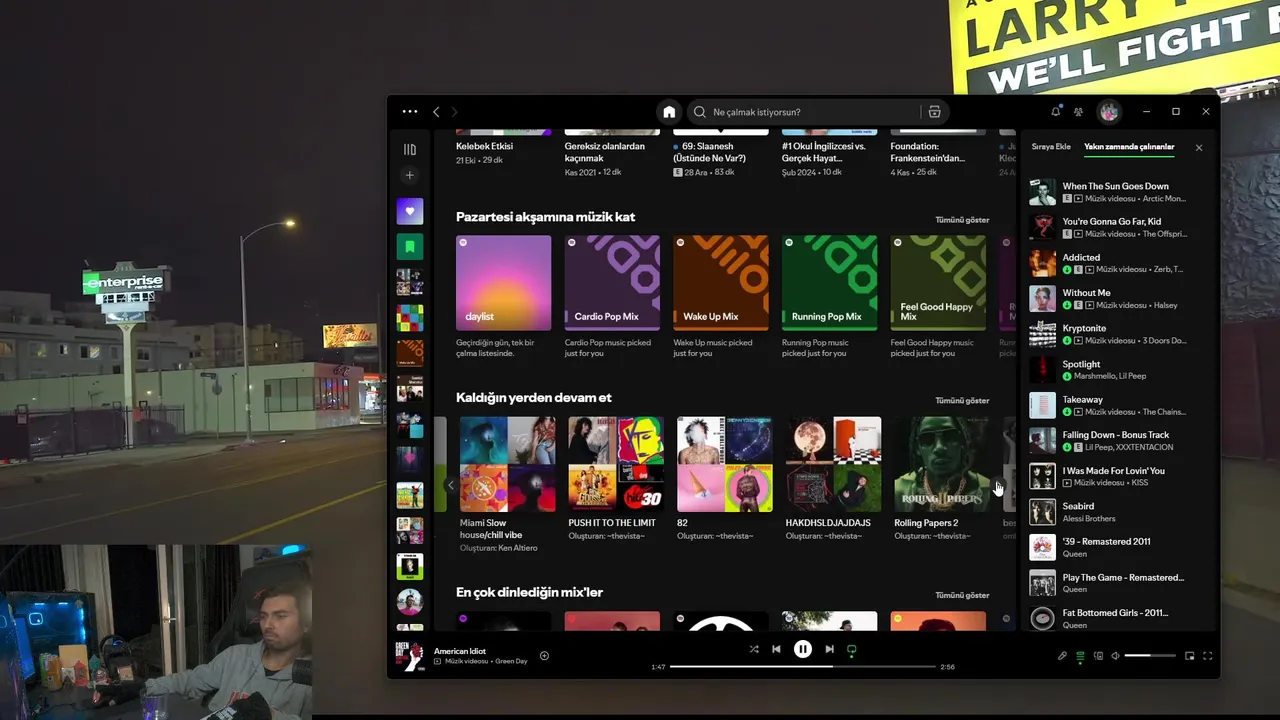Add American Idiot to Liked Songs

pos(544,656)
